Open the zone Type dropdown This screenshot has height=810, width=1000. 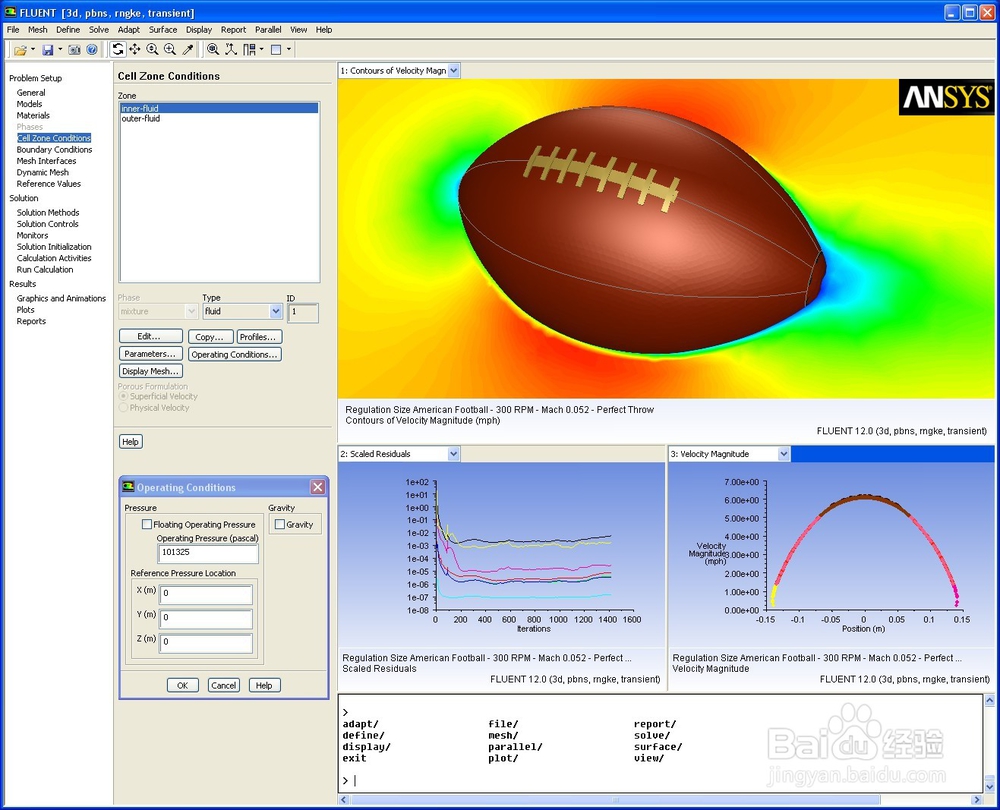(276, 311)
